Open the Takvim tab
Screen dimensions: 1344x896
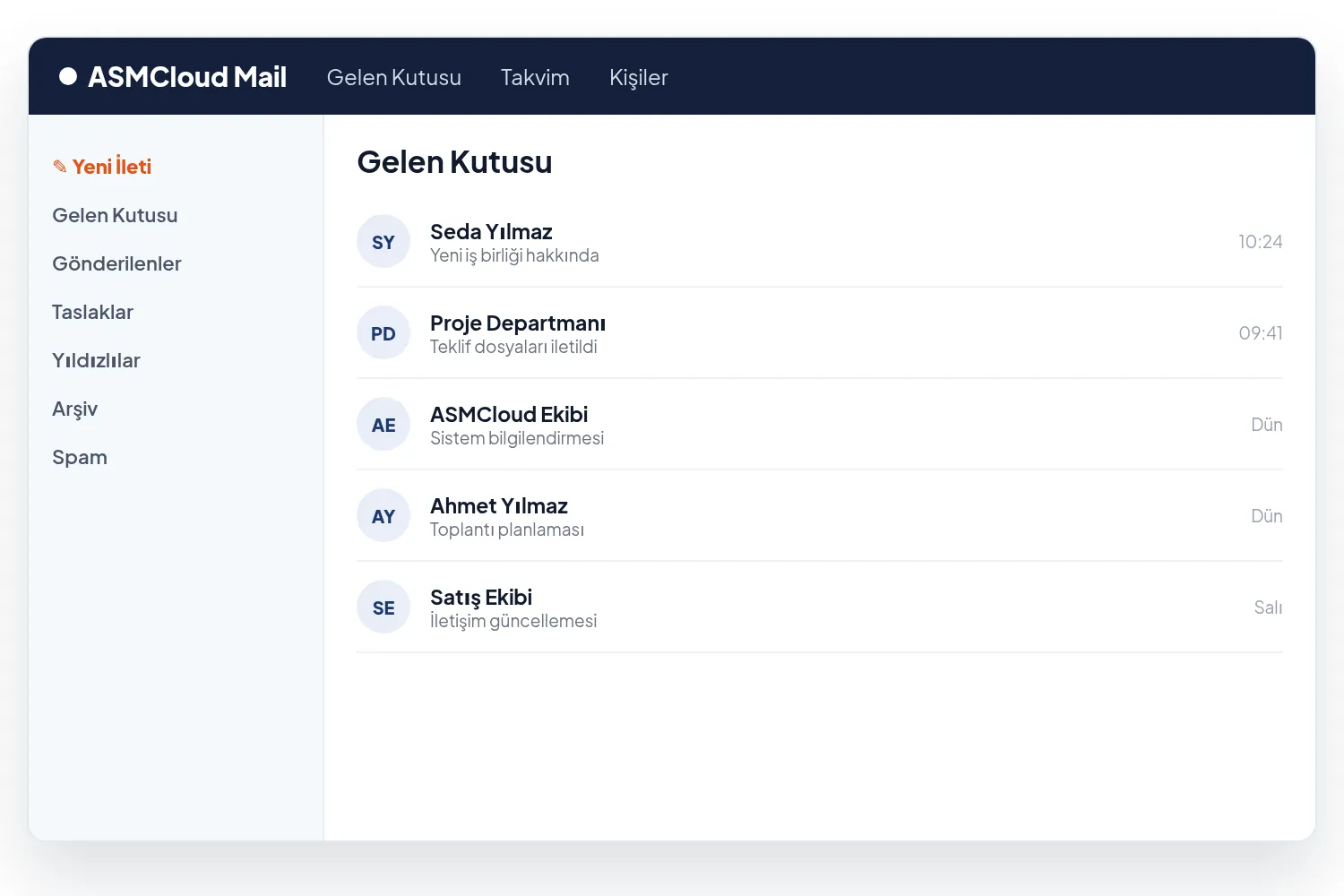click(535, 77)
